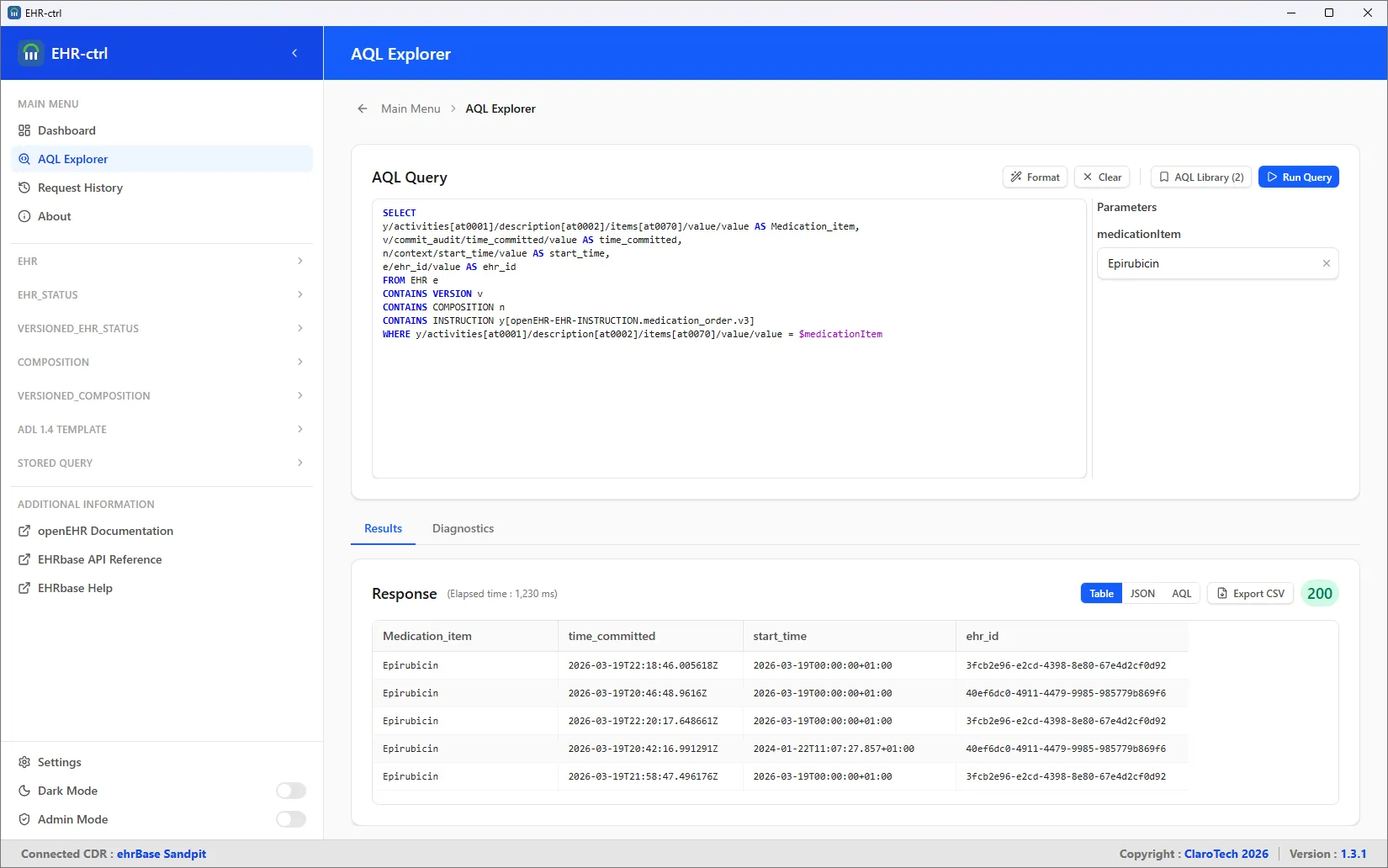Expand the ADL 1.4 TEMPLATE section
The image size is (1388, 868).
click(162, 429)
